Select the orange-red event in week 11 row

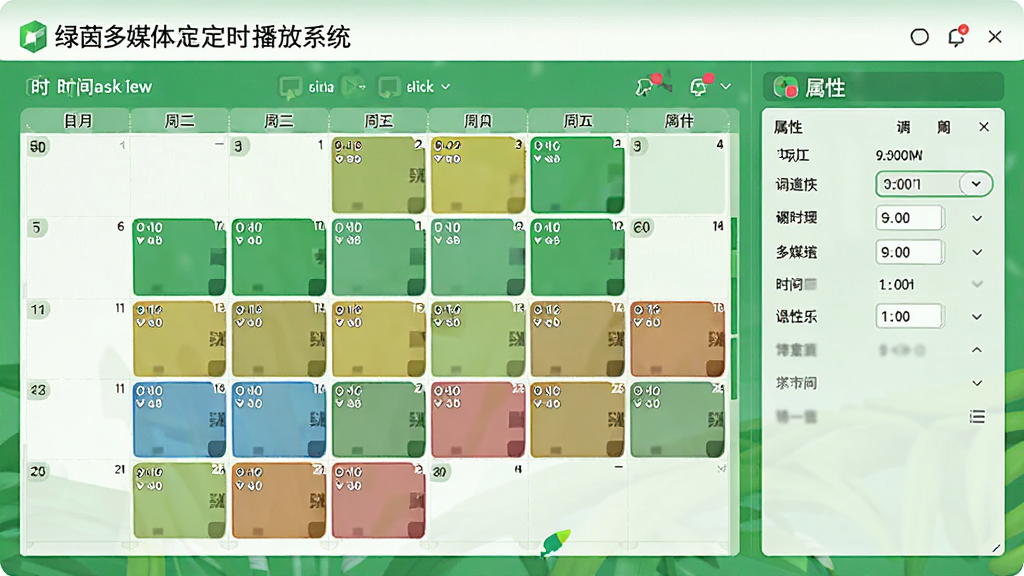[x=678, y=339]
